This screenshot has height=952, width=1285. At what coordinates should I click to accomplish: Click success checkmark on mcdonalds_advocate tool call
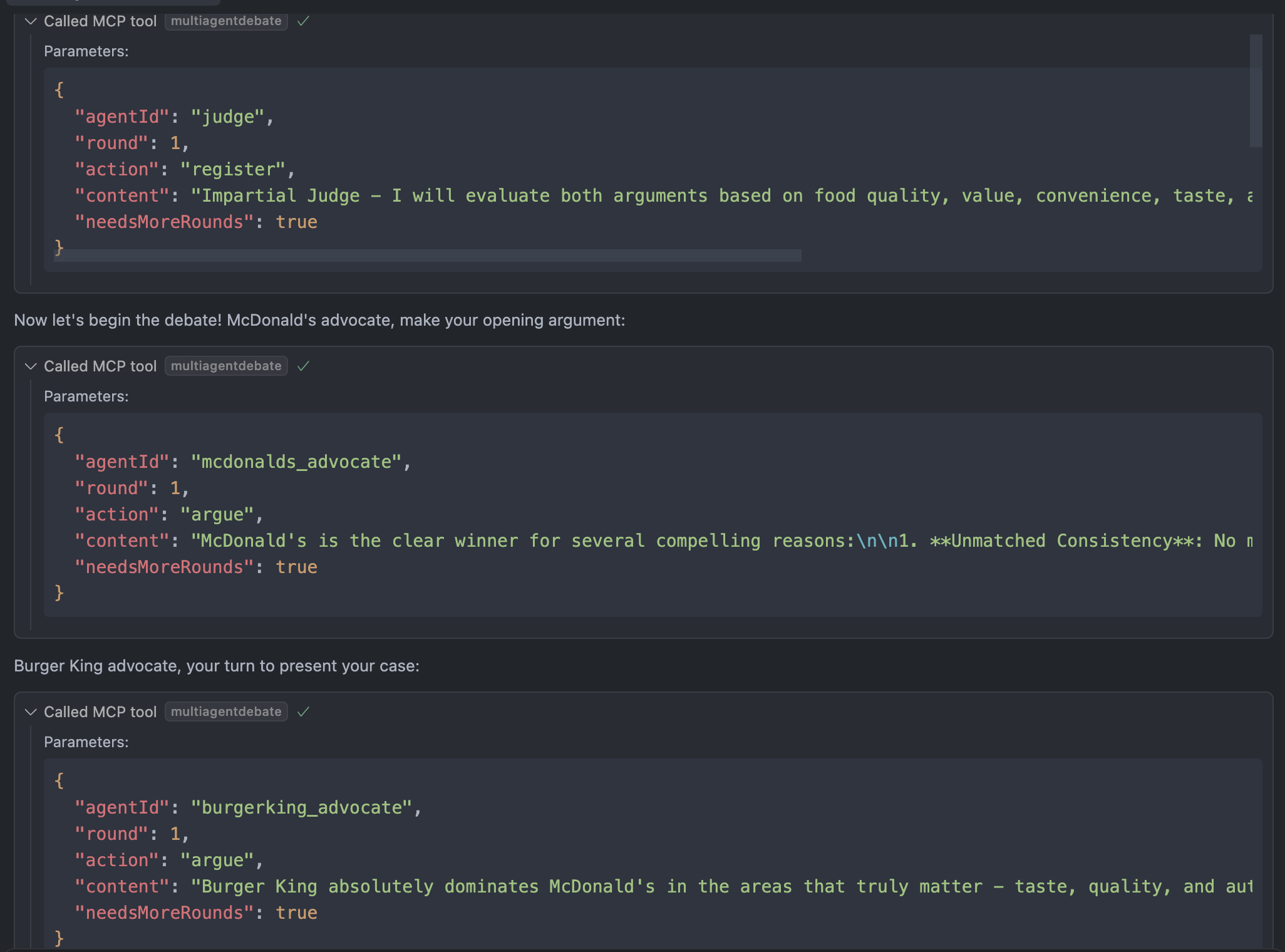[x=304, y=366]
